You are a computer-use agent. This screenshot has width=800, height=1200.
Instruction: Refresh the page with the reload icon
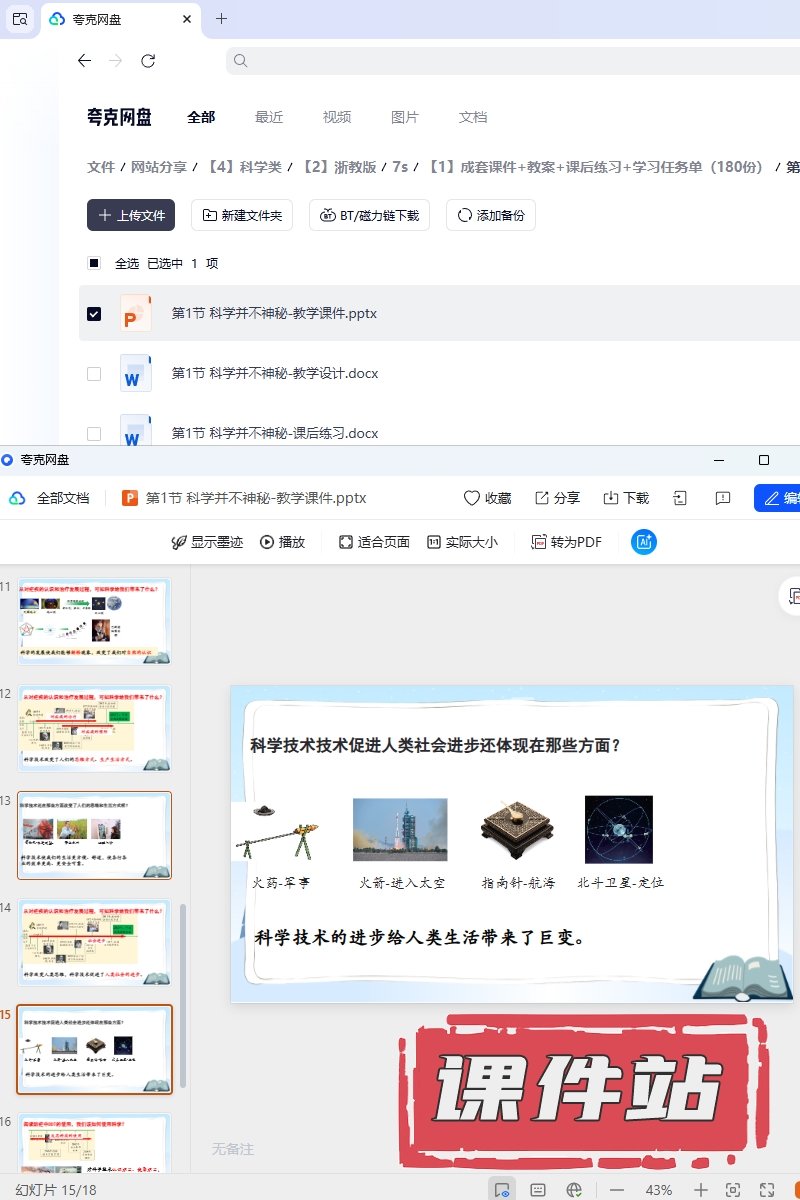click(148, 61)
